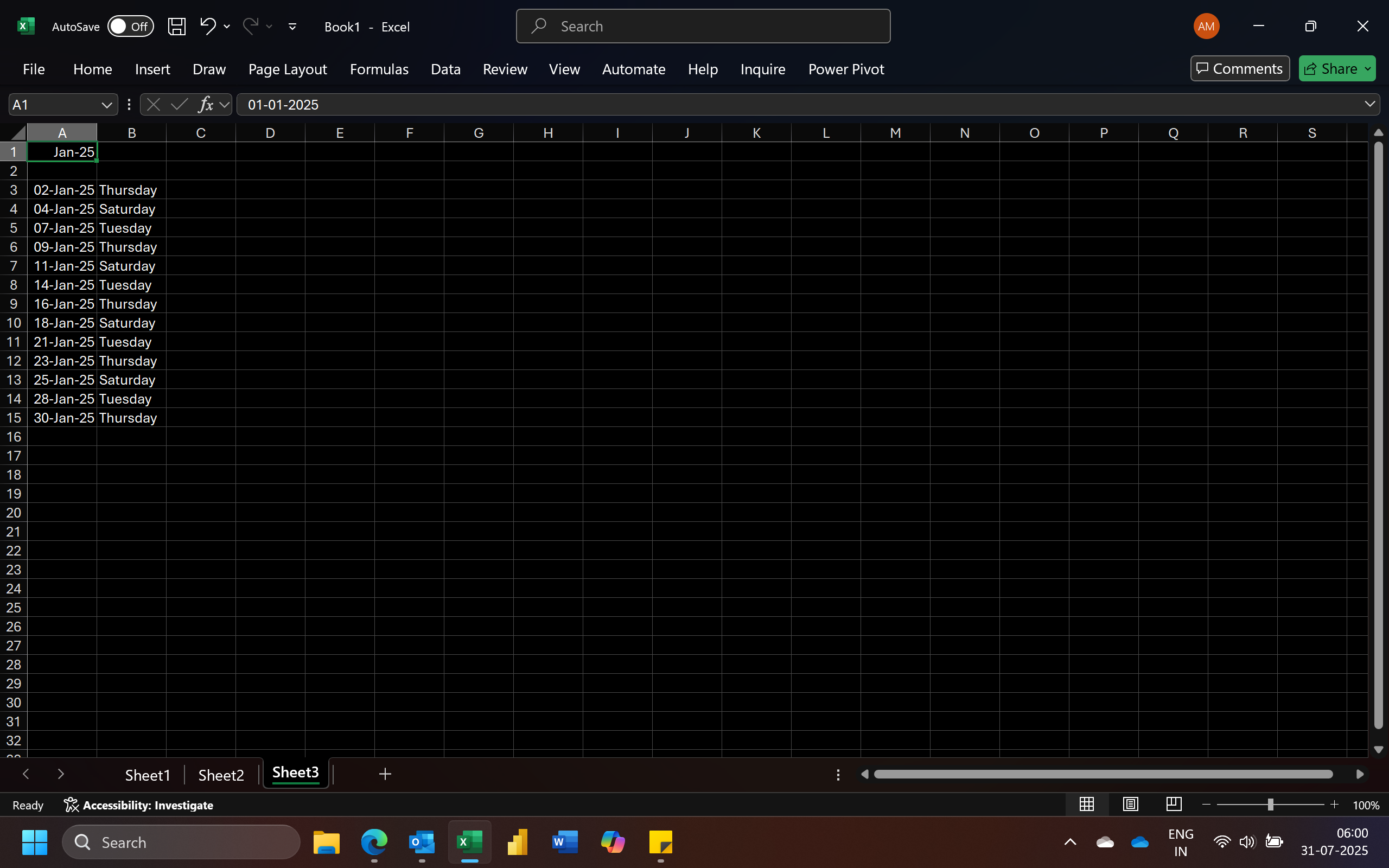Select cell with 02-Jan-25
1389x868 pixels.
point(62,190)
